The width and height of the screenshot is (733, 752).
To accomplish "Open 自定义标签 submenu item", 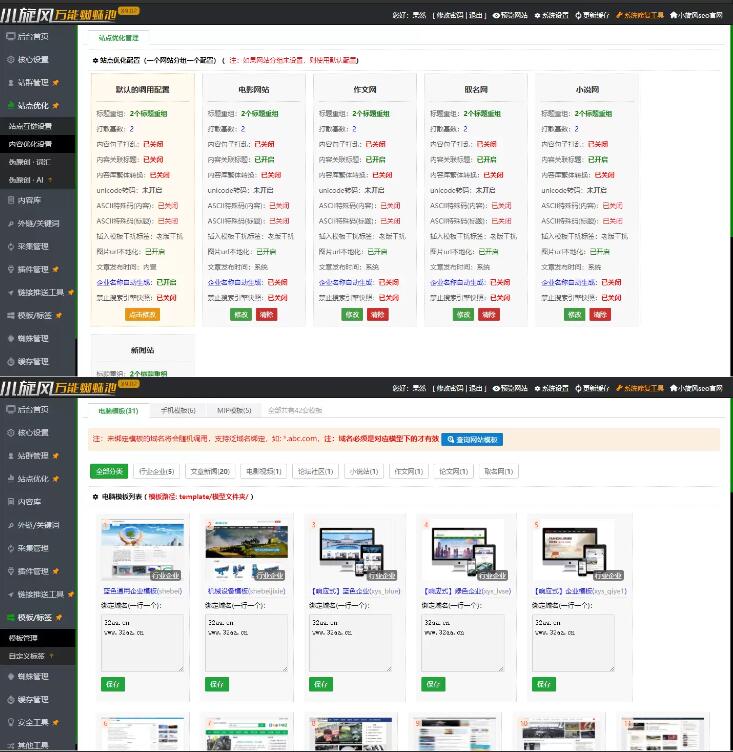I will (x=28, y=656).
